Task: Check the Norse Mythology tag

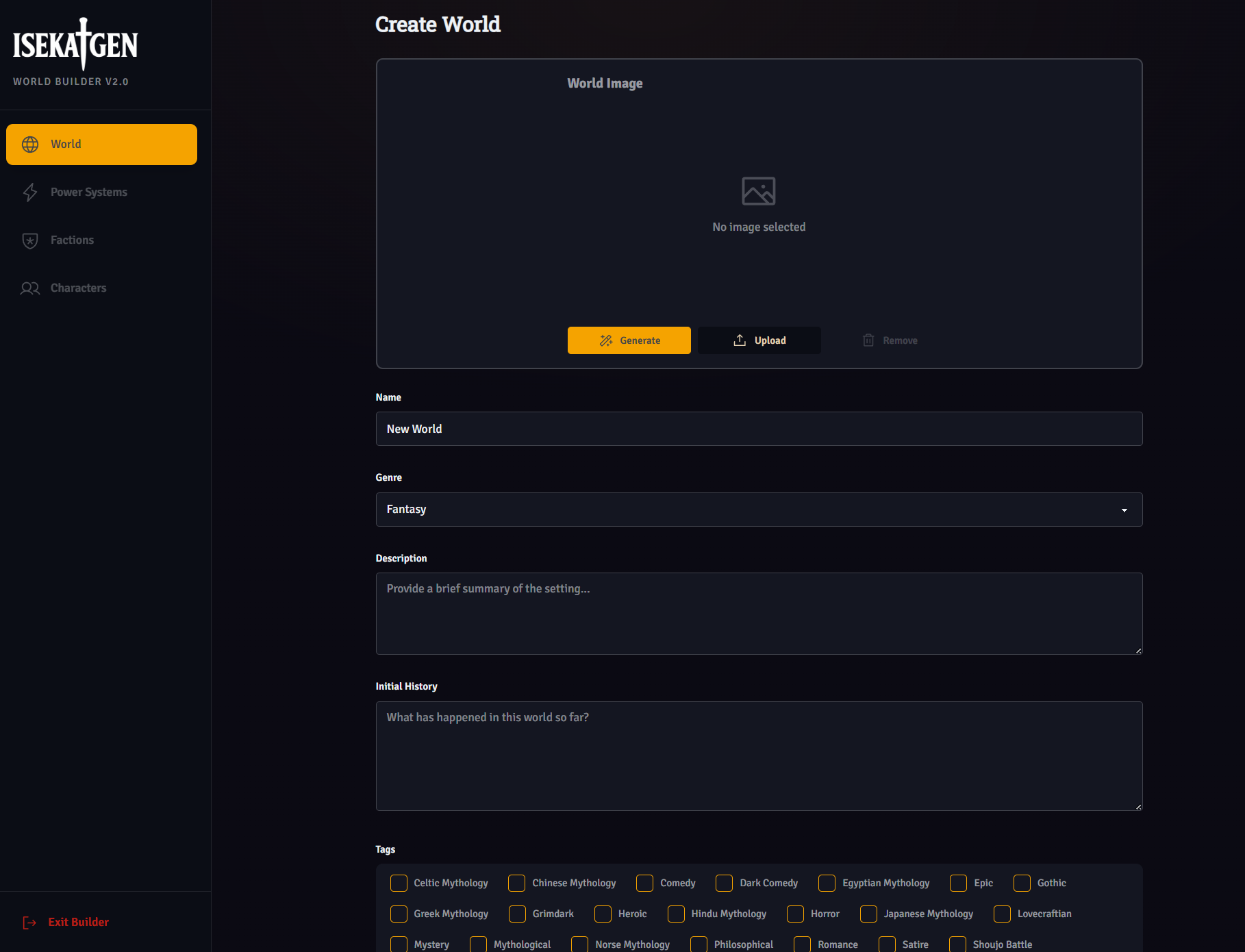Action: point(579,944)
